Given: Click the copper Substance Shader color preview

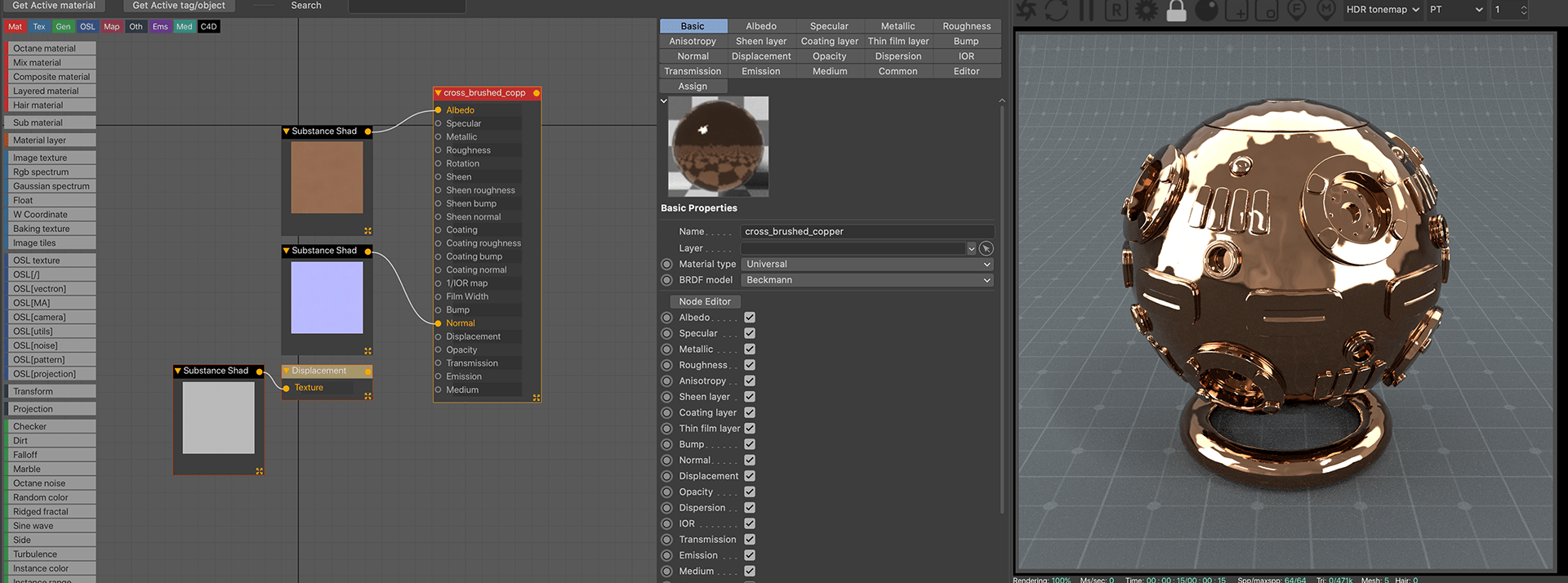Looking at the screenshot, I should (x=327, y=177).
